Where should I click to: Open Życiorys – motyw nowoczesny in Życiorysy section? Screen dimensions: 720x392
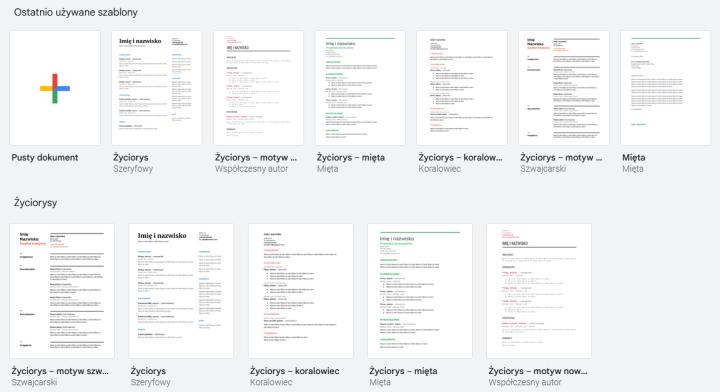coord(539,291)
